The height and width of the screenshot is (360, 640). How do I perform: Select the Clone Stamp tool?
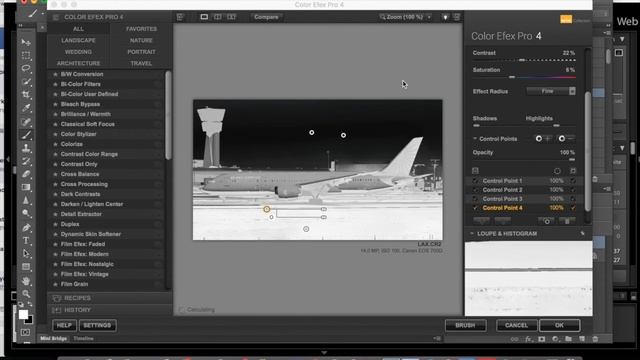pos(26,148)
